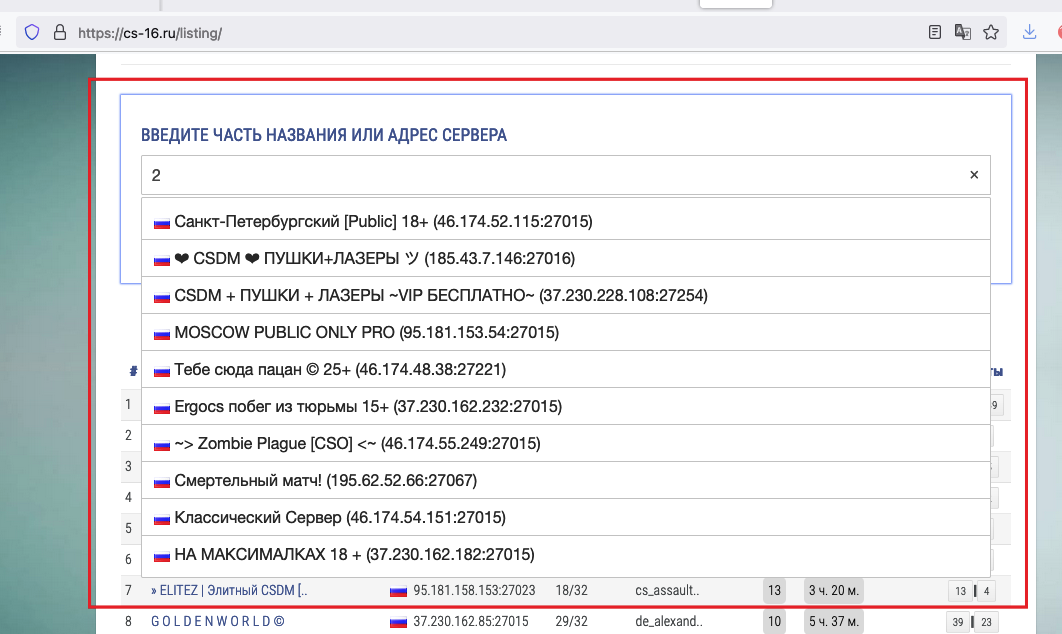Click the padlock site security icon
Screen dimensions: 1062x634
click(60, 33)
